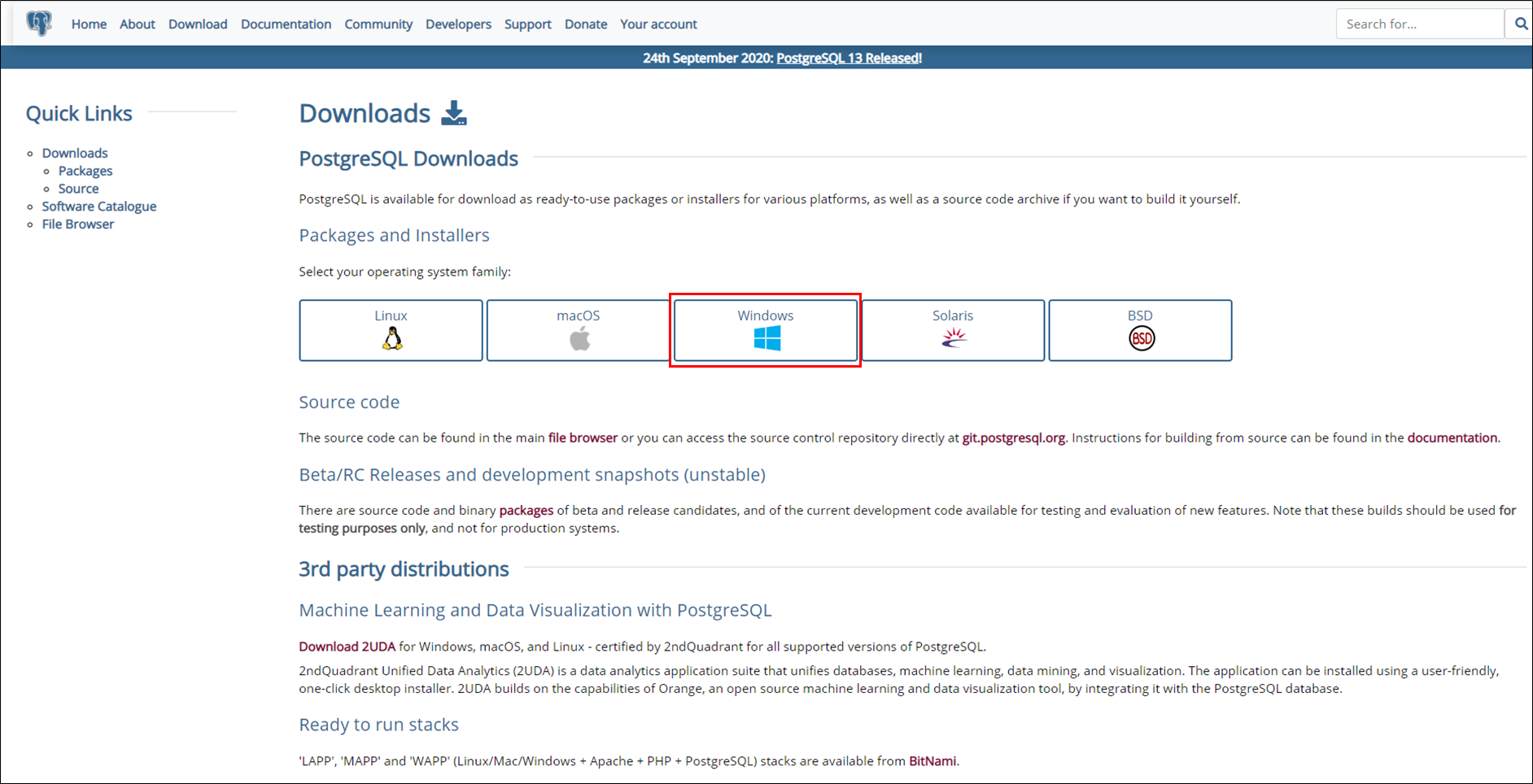
Task: Click the Packages and Installers heading
Action: click(x=394, y=235)
